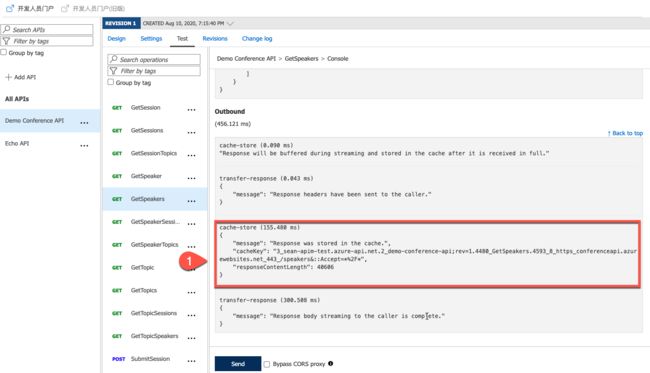Open the GetSpeakers operation ellipsis menu
The image size is (650, 373).
pos(191,201)
